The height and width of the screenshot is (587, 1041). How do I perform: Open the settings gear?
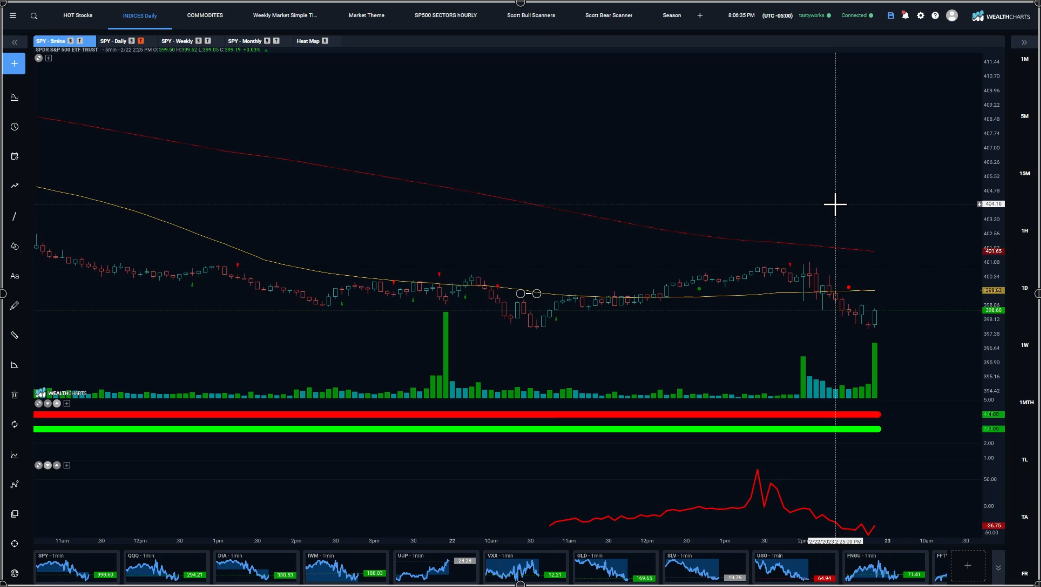point(920,15)
